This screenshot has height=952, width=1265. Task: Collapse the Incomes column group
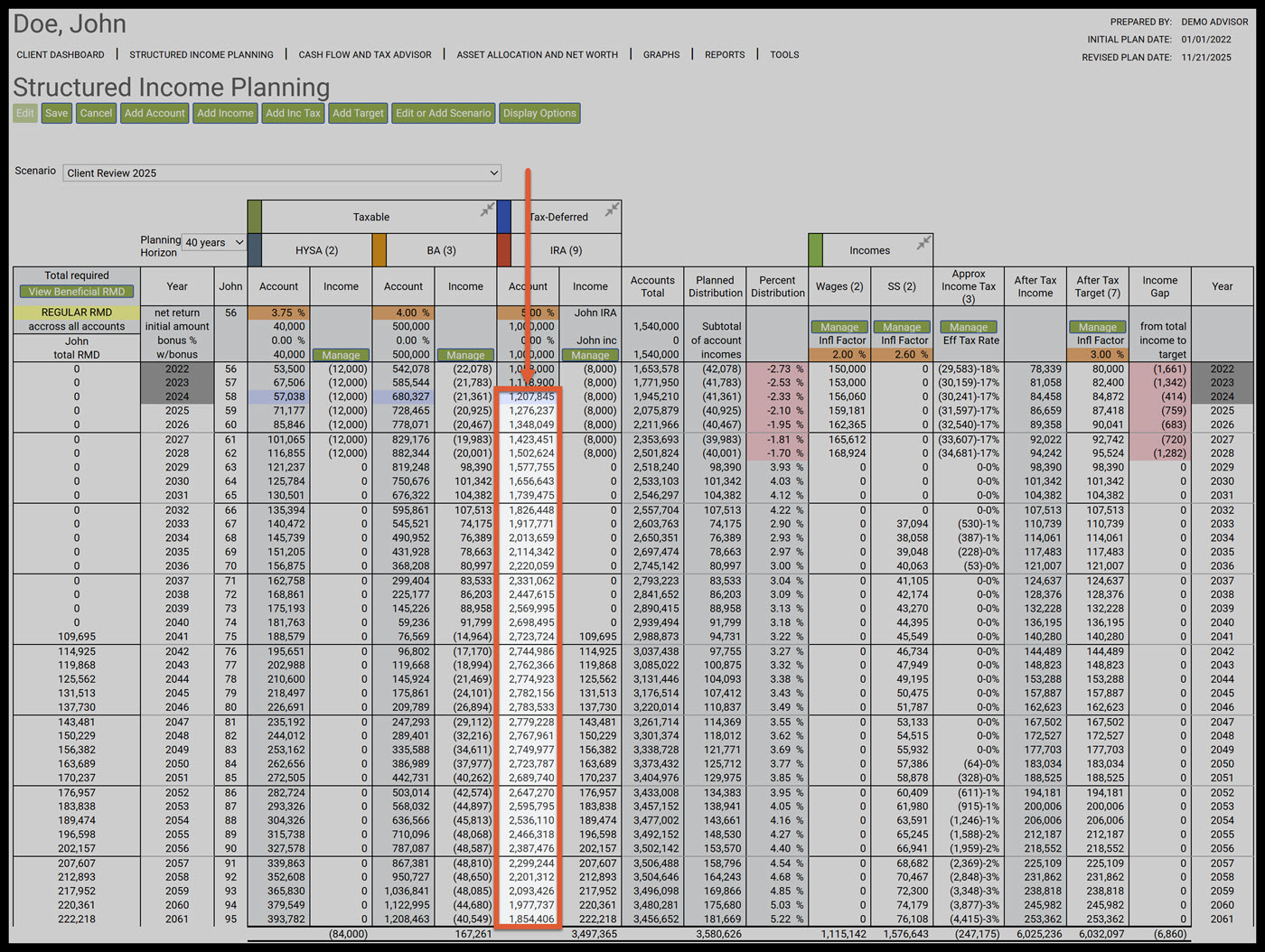pos(923,243)
